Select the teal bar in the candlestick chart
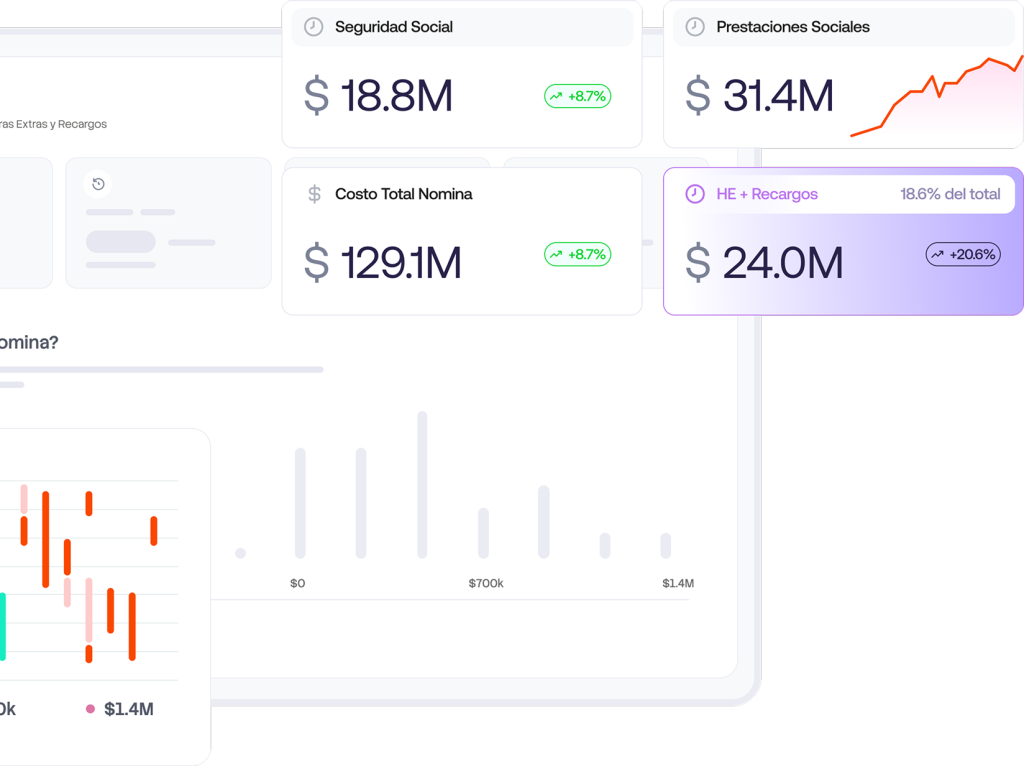 [2, 626]
